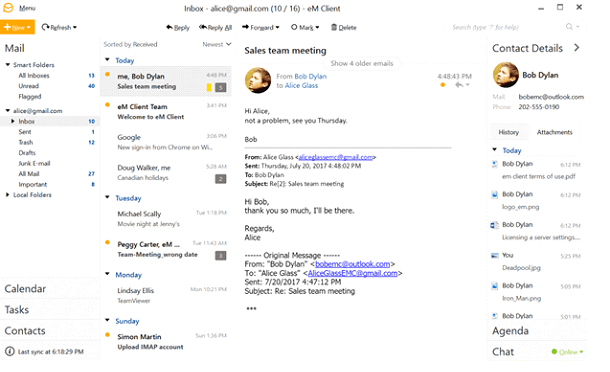This screenshot has height=372, width=610.
Task: Click the New message button
Action: 18,27
